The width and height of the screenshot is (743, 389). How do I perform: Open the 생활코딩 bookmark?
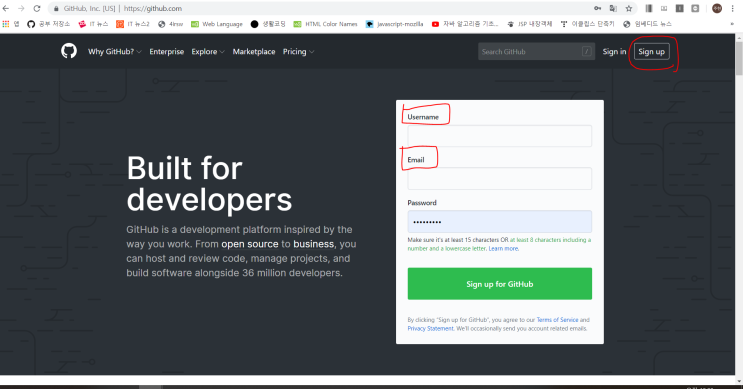(268, 24)
